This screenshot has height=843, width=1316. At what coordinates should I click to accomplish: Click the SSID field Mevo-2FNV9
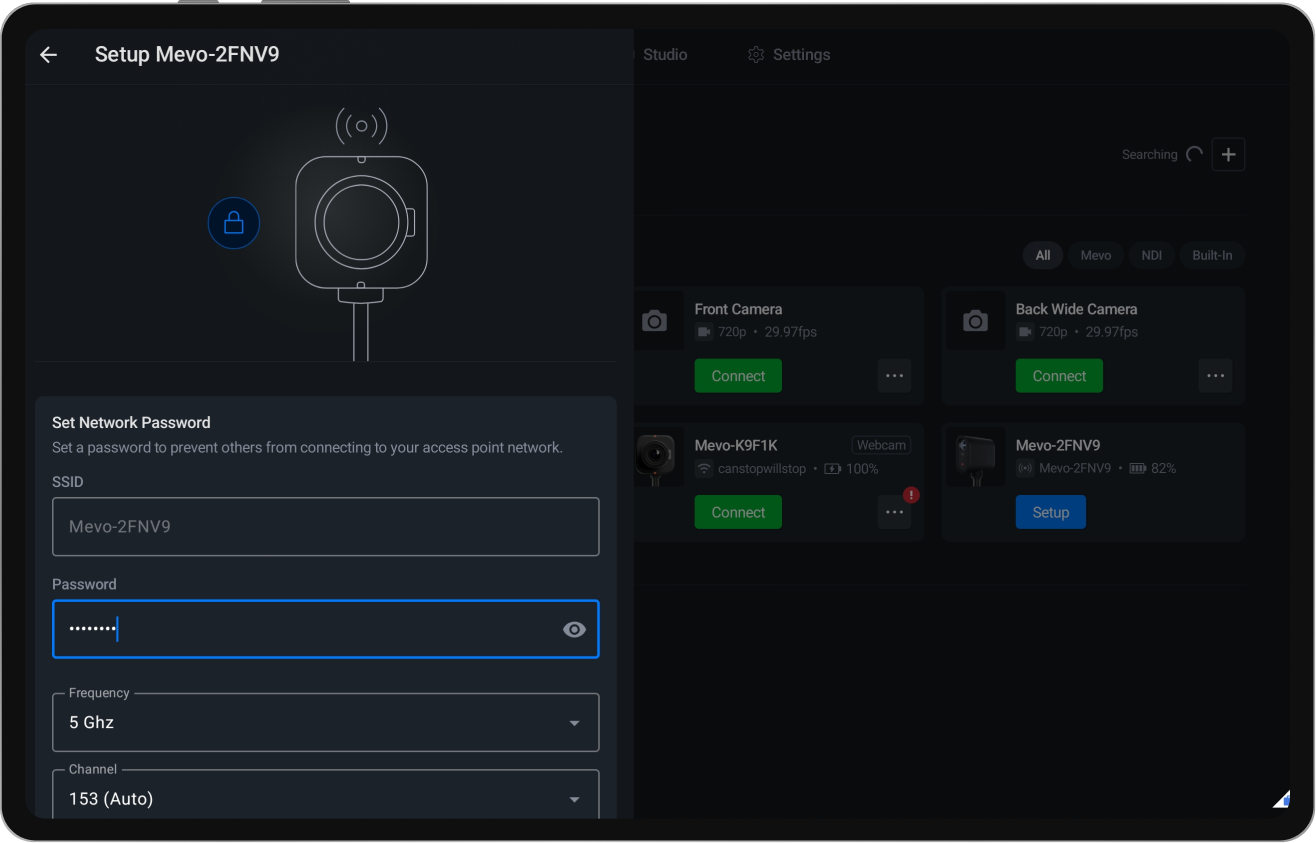tap(326, 527)
